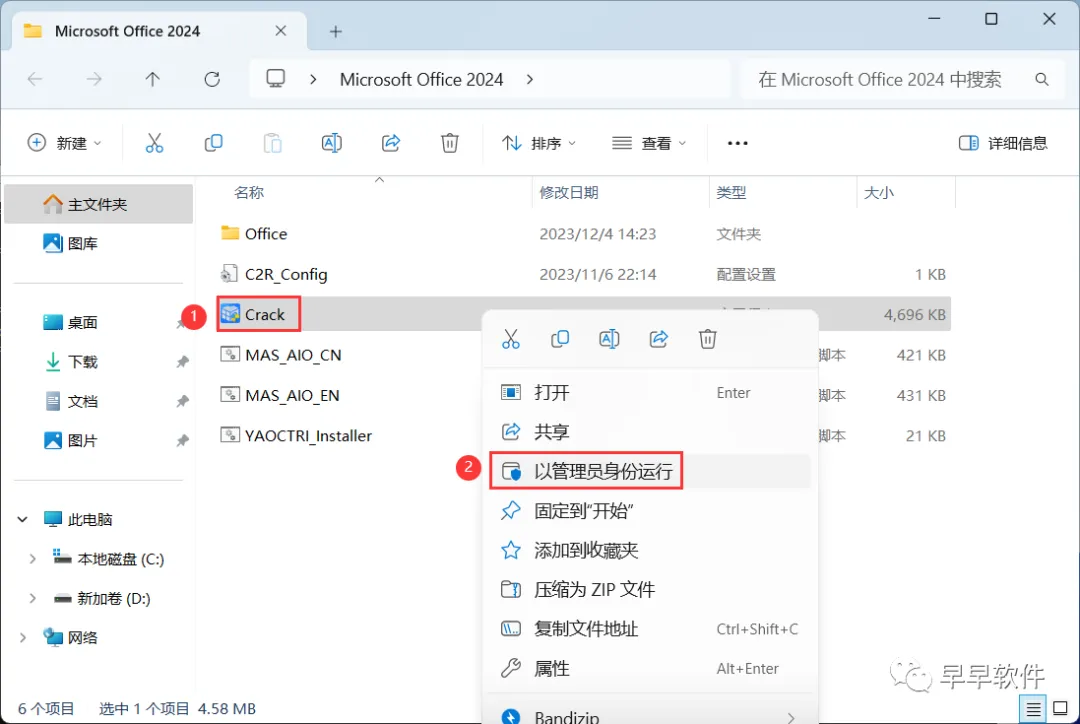Click the chevron after Microsoft Office 2024 in the address bar
Screen dimensions: 1080x724
[530, 79]
